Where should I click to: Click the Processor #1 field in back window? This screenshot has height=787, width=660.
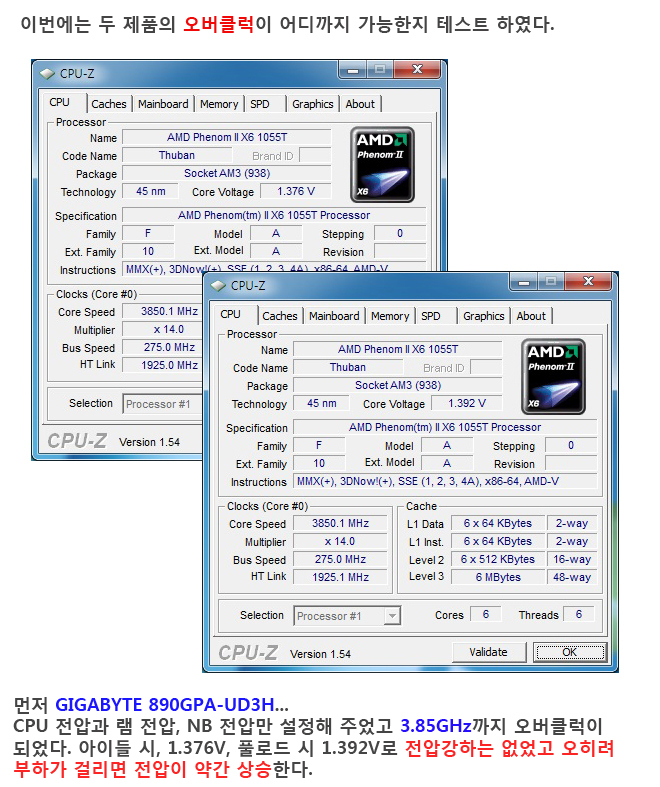163,404
